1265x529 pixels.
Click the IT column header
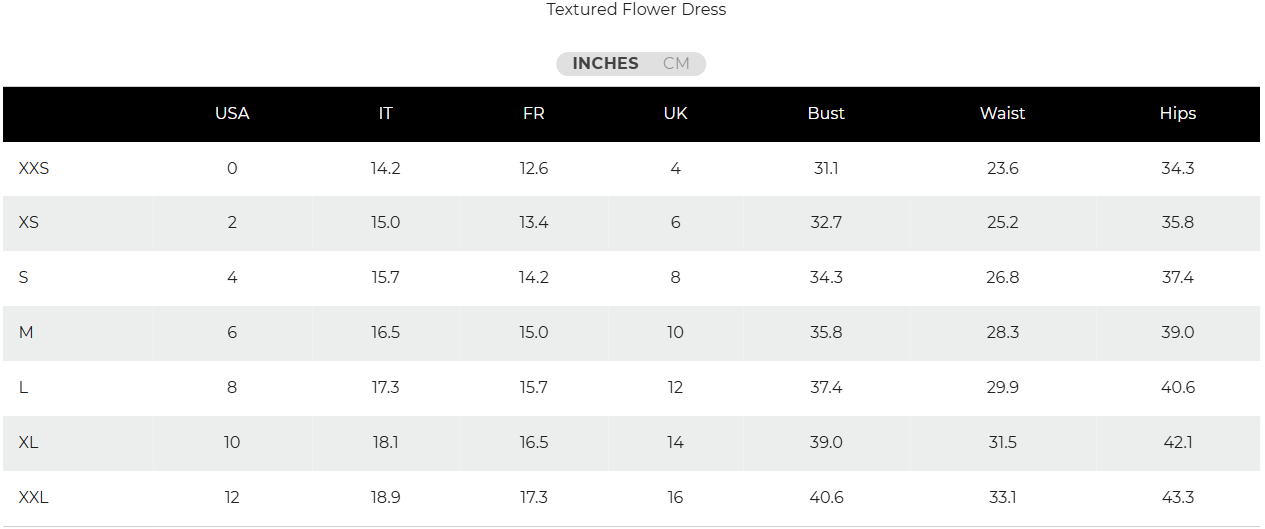coord(385,114)
